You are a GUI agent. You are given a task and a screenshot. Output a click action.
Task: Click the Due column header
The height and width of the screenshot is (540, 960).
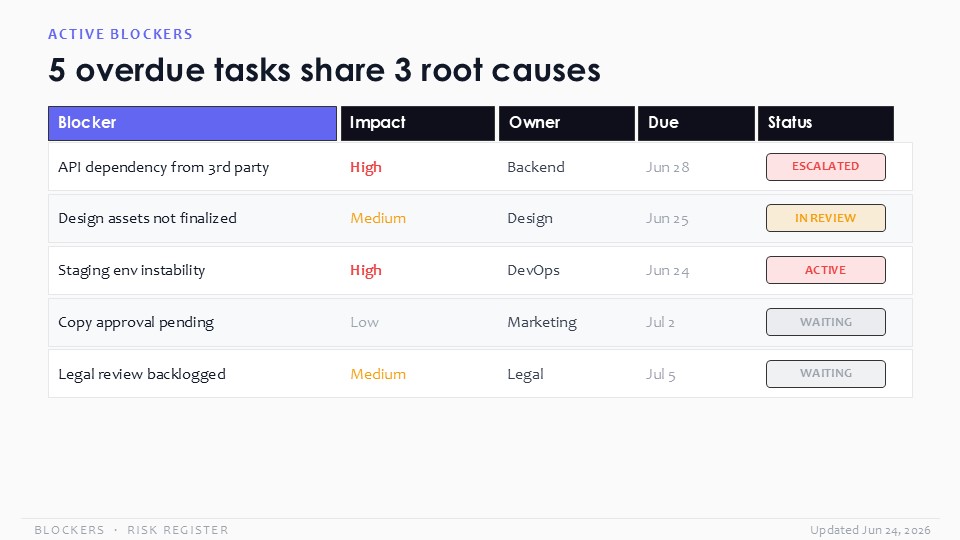click(696, 123)
